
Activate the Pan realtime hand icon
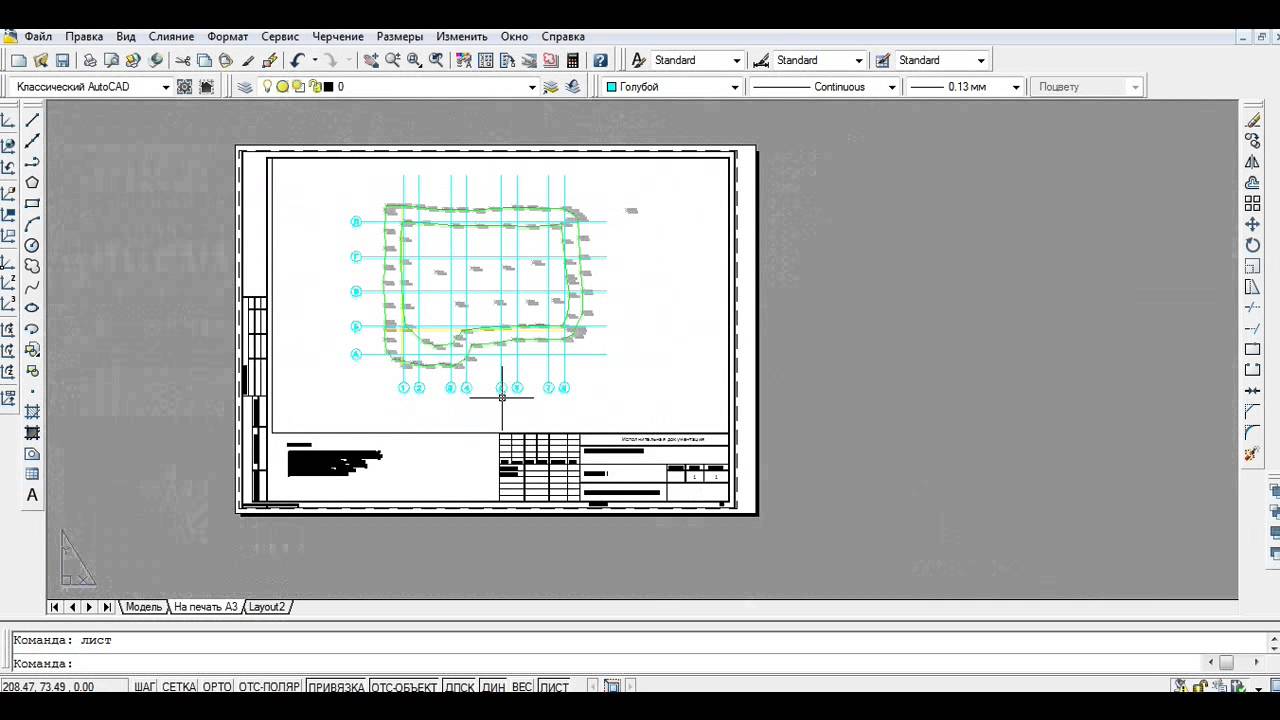tap(371, 60)
